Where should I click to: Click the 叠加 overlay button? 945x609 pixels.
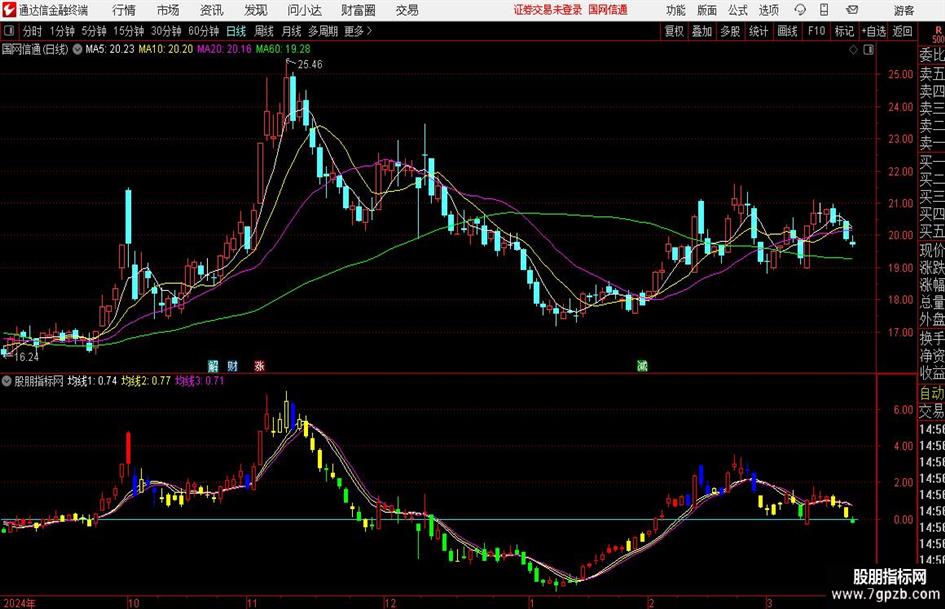pyautogui.click(x=702, y=31)
